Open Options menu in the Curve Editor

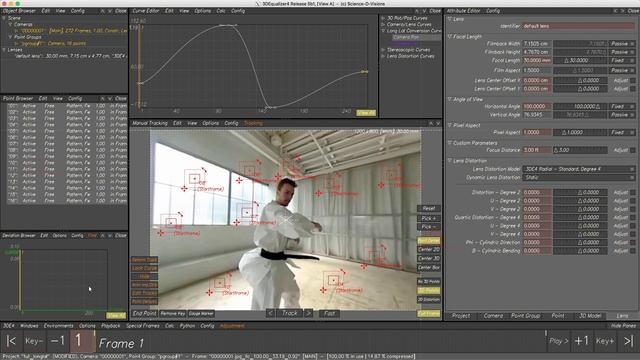point(203,11)
